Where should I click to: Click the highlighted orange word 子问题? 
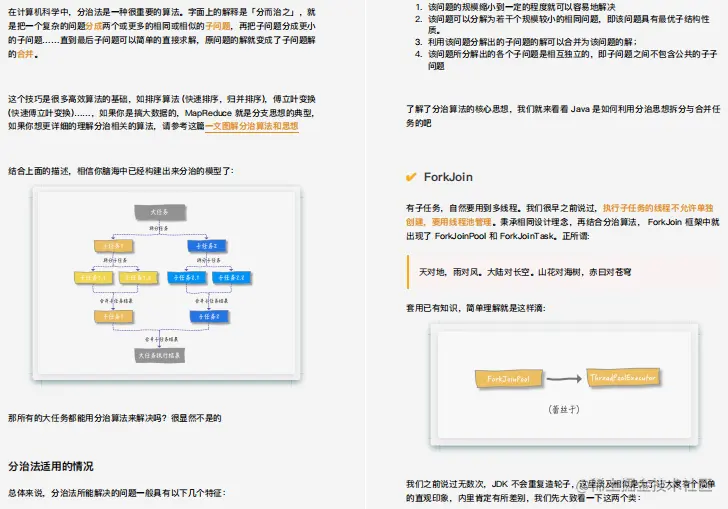coord(218,26)
